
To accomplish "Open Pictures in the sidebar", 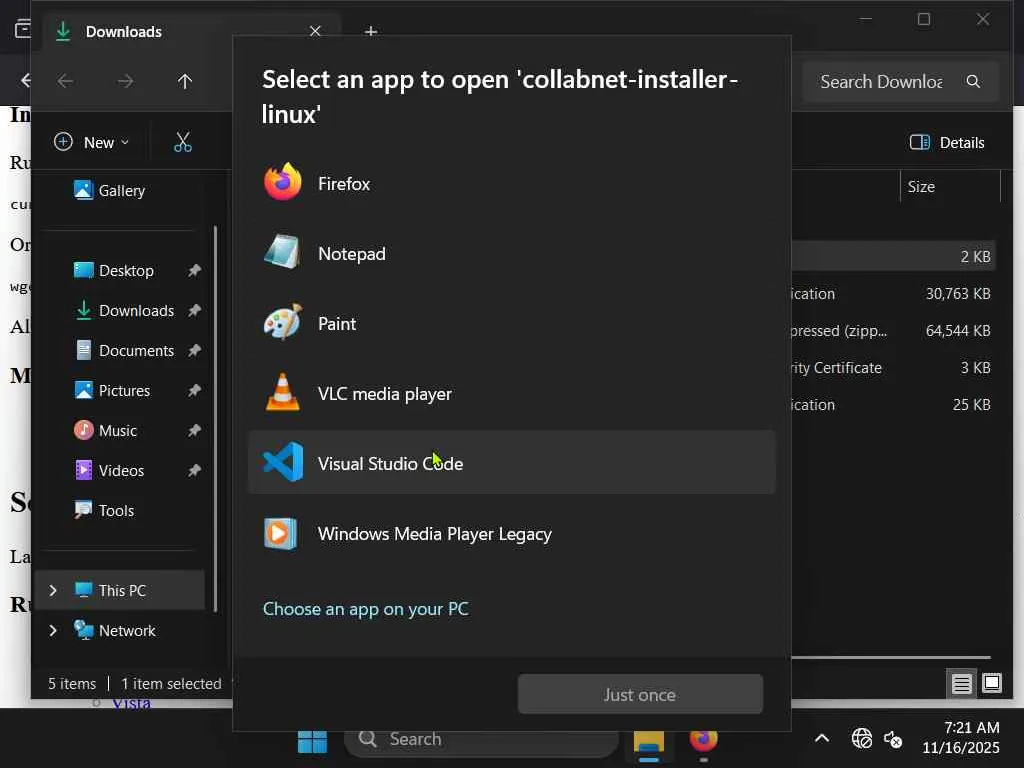I will click(124, 391).
